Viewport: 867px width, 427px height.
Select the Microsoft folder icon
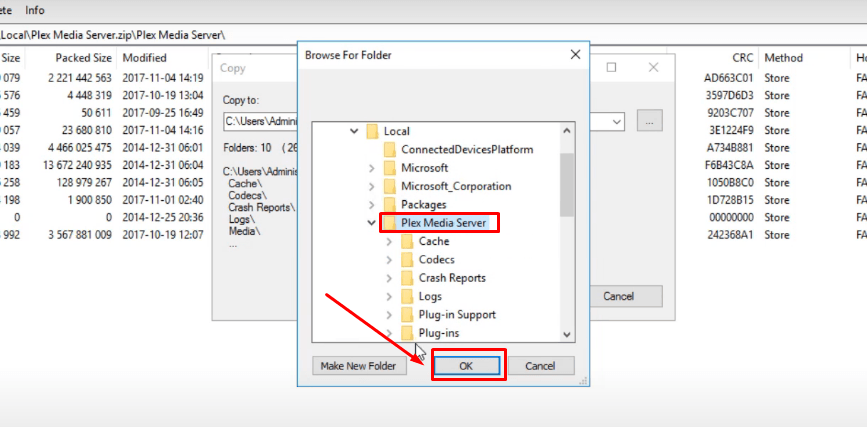pyautogui.click(x=390, y=168)
